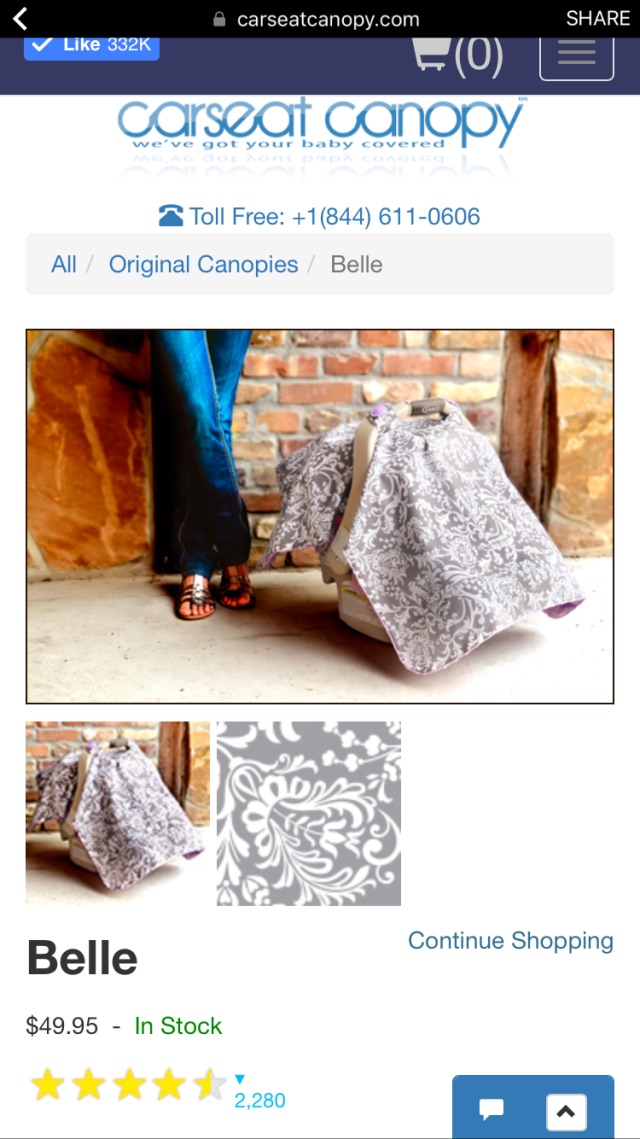Expand ratings with the small blue triangle
The height and width of the screenshot is (1139, 640).
(240, 1079)
